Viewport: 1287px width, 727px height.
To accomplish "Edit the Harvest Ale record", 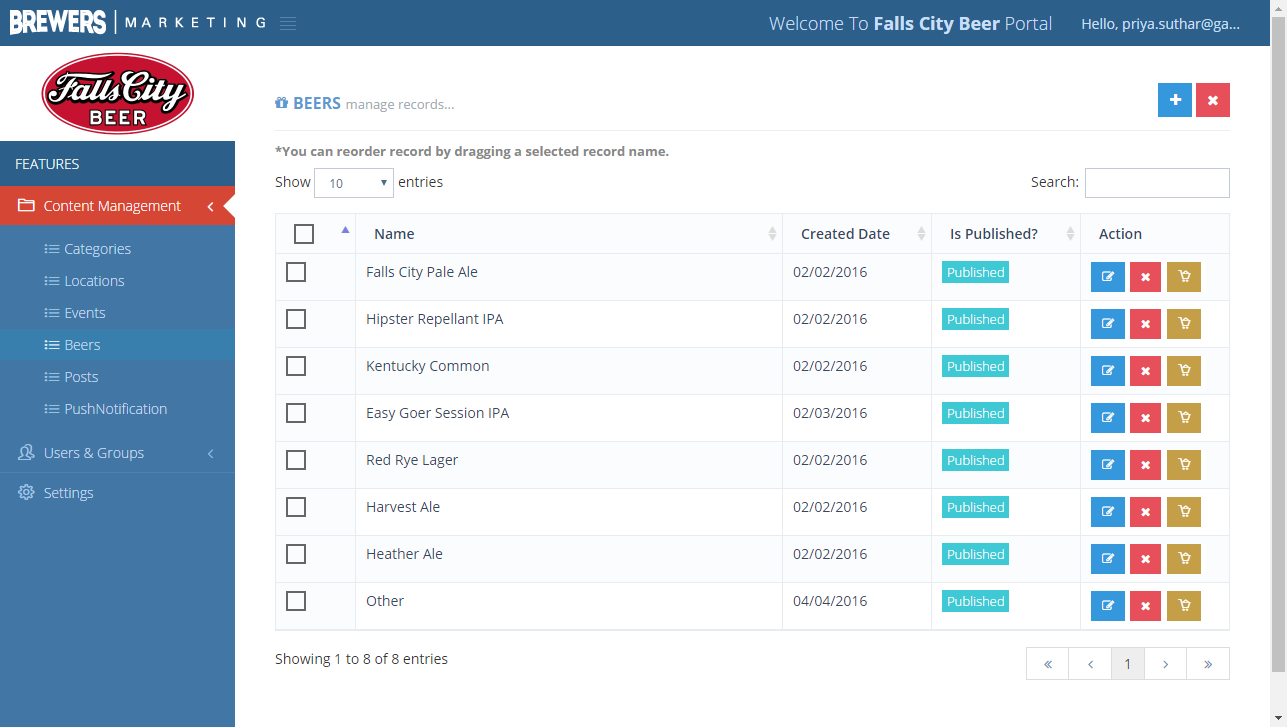I will tap(1108, 512).
